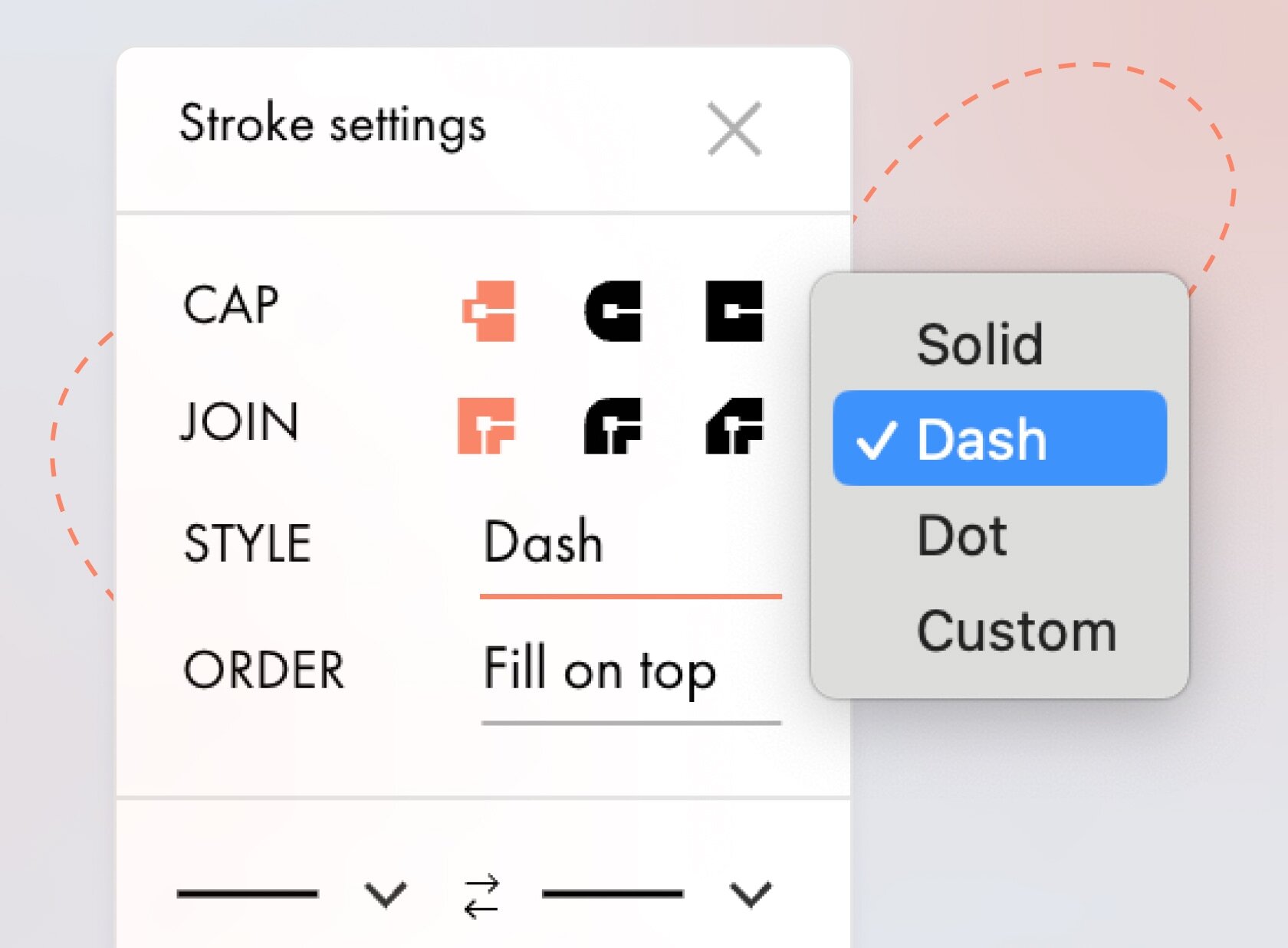Choose Custom from the style menu
Image resolution: width=1288 pixels, height=948 pixels.
1017,631
